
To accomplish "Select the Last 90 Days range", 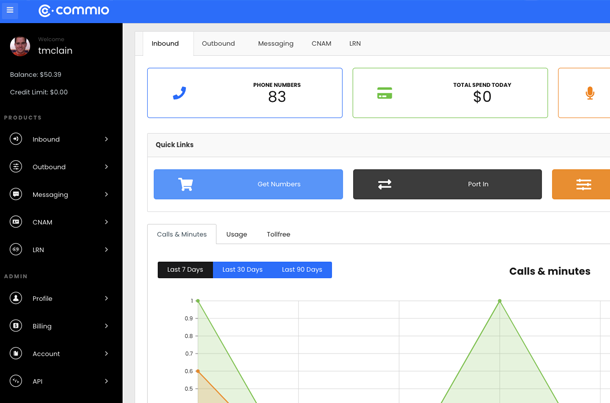I will pos(302,270).
